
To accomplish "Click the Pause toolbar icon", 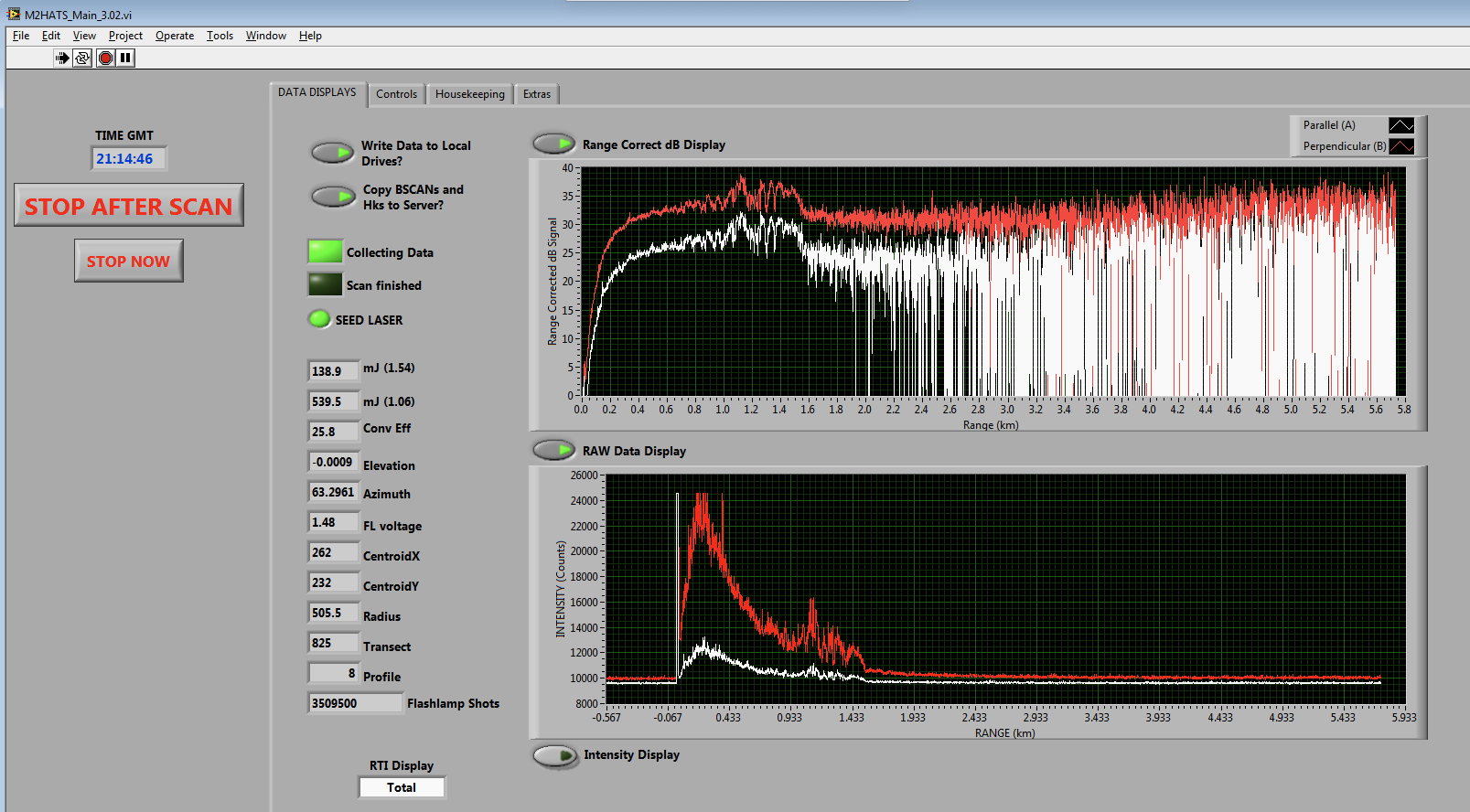I will 125,58.
